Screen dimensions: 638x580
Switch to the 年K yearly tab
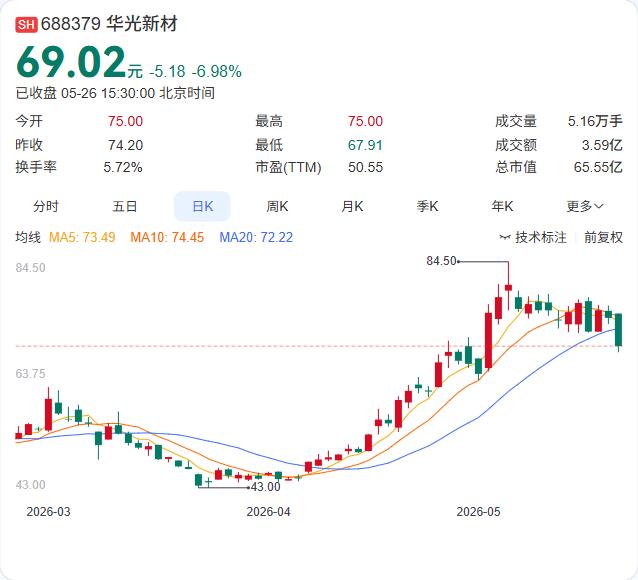coord(502,206)
